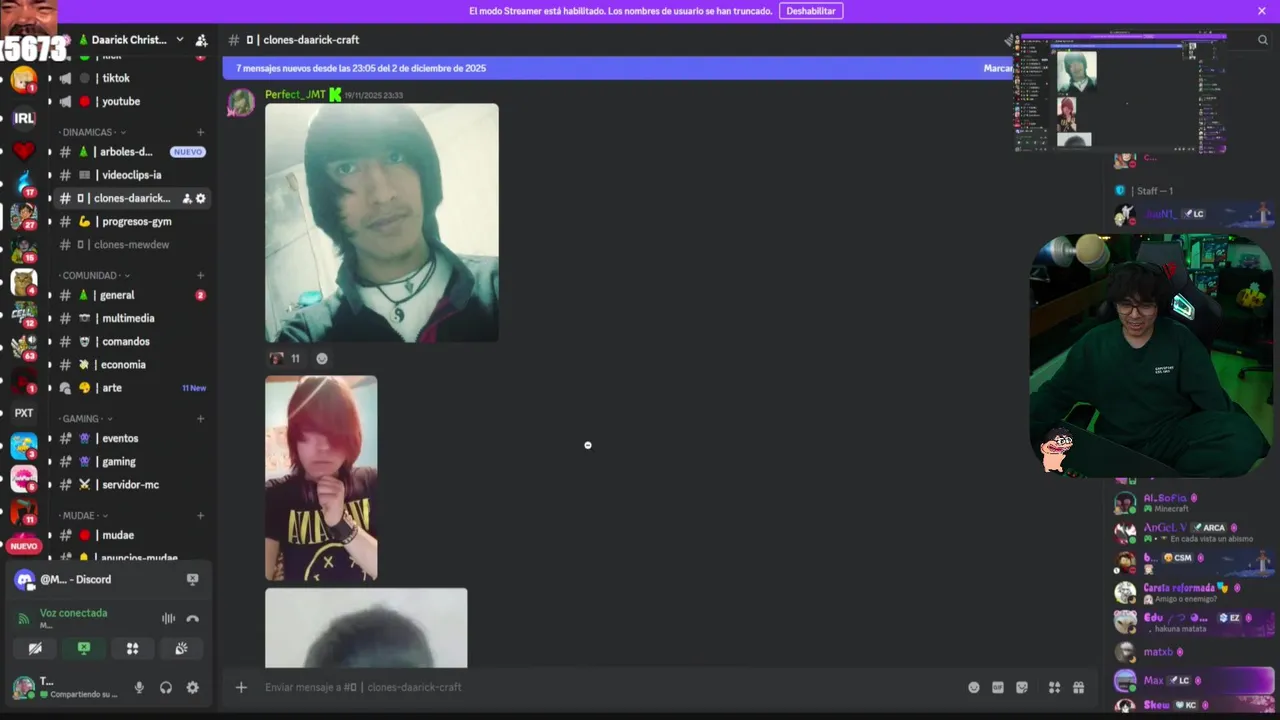Add a reaction with the smiley icon

tap(322, 358)
